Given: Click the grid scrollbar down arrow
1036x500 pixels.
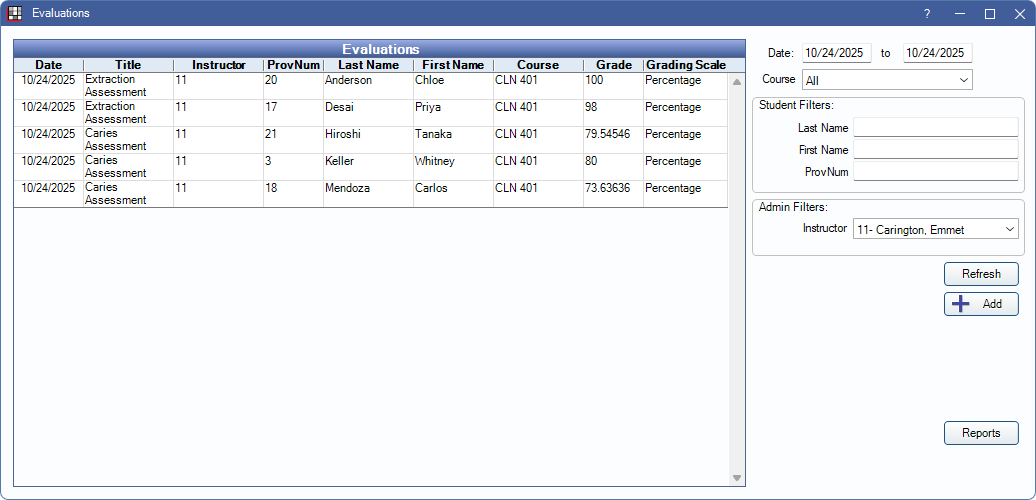Looking at the screenshot, I should point(737,478).
